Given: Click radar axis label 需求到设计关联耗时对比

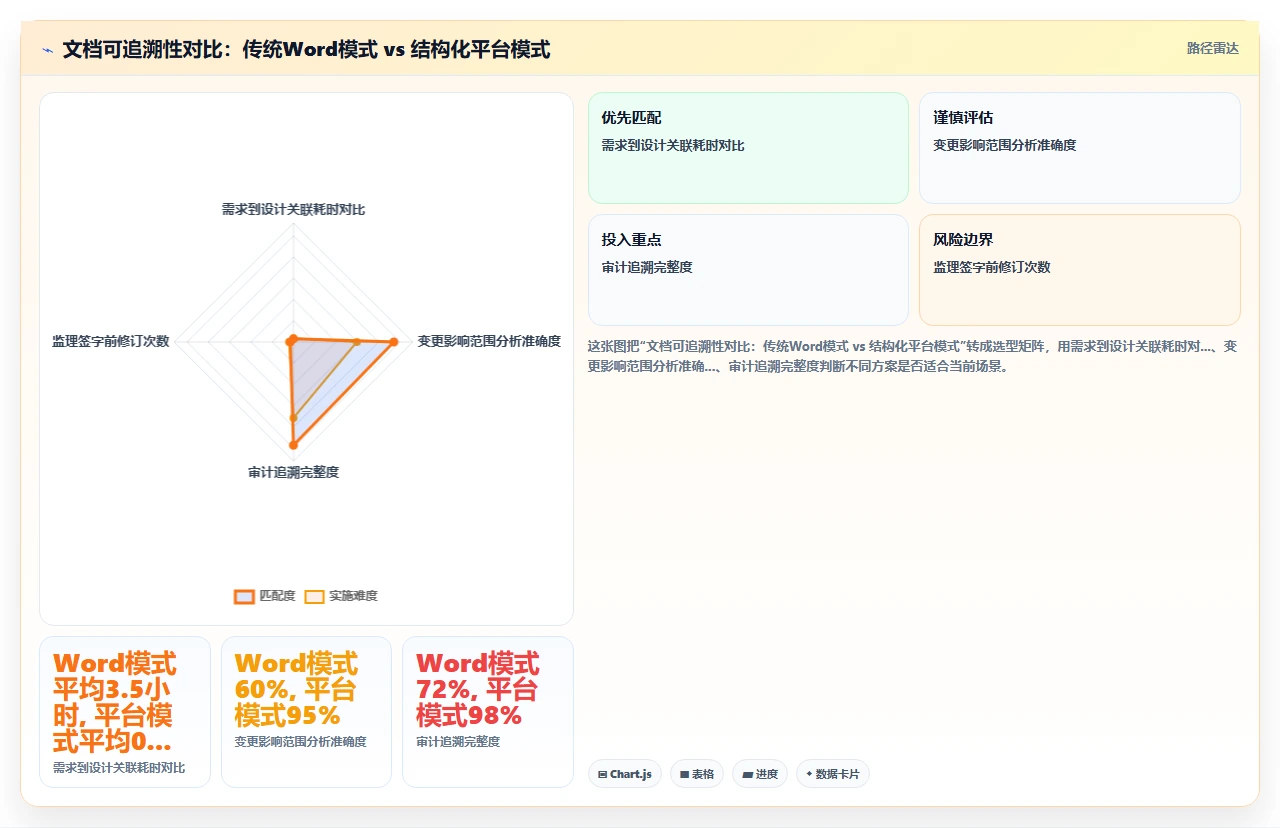Looking at the screenshot, I should pos(293,209).
